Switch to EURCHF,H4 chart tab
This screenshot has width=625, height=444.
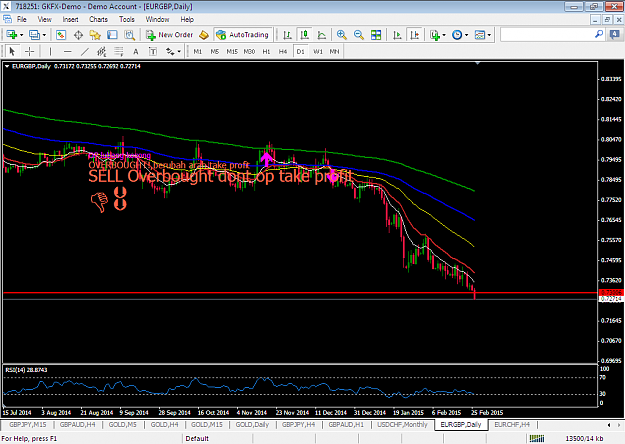(512, 425)
